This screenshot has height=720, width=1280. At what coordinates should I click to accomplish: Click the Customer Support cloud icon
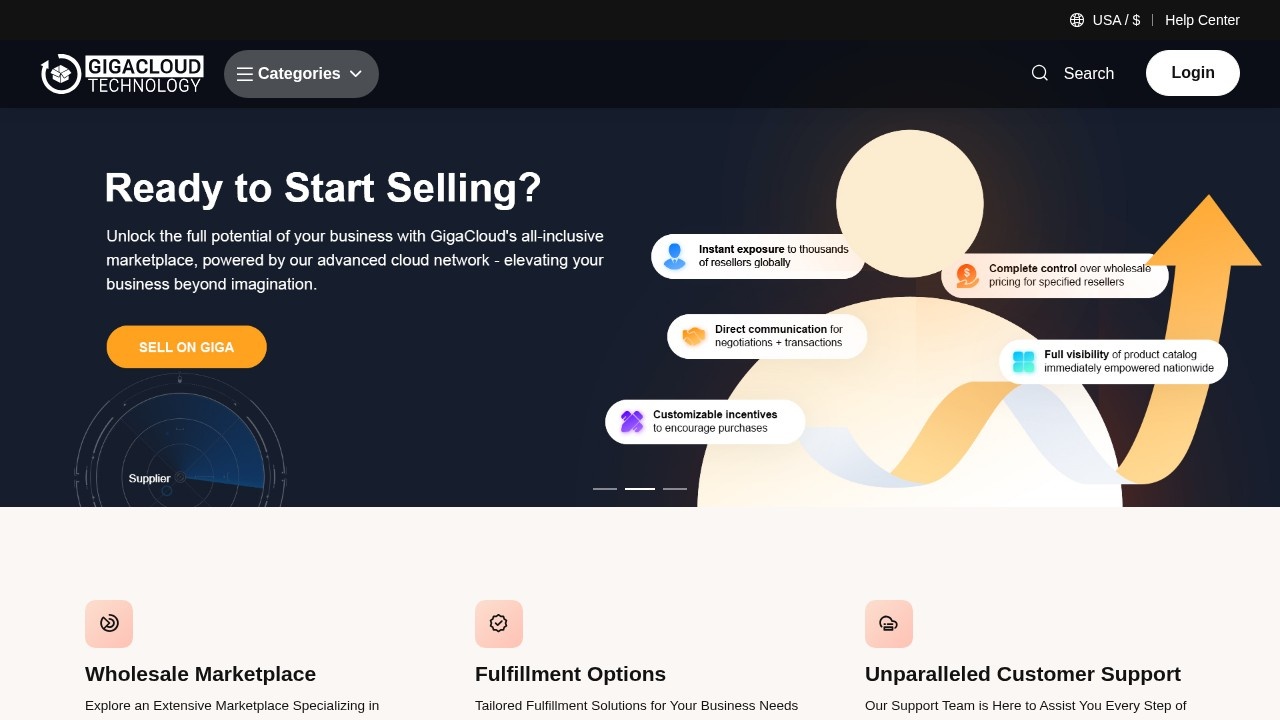(x=889, y=624)
